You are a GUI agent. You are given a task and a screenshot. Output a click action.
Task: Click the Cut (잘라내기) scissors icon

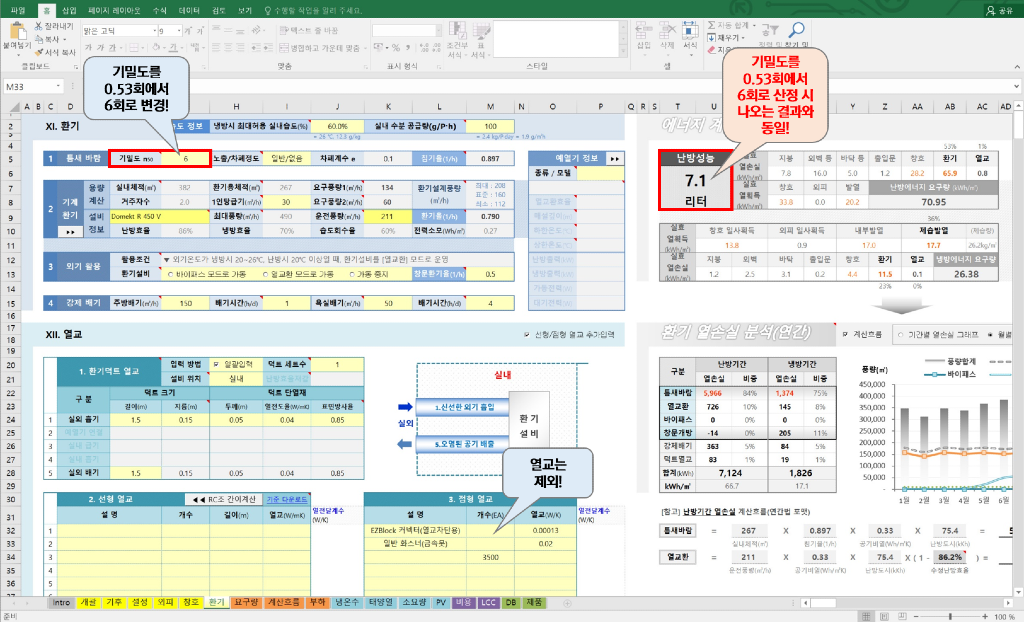coord(39,24)
